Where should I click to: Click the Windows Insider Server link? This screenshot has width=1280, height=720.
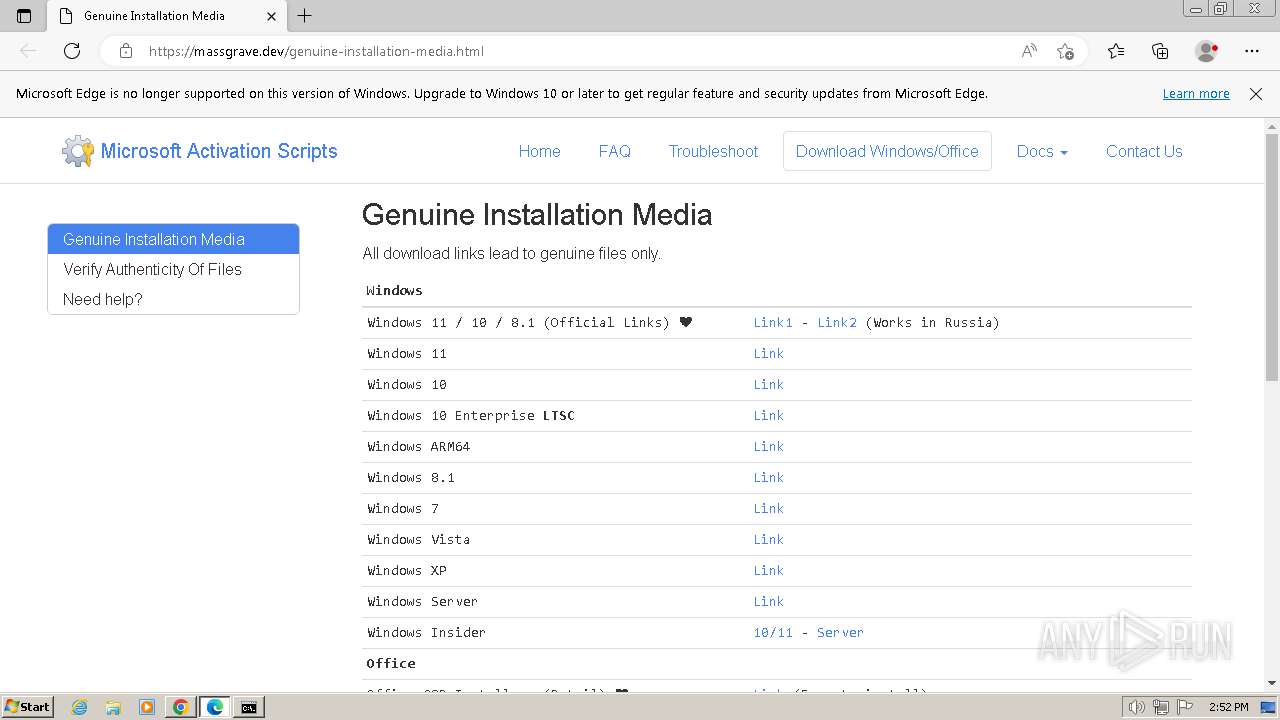pos(840,632)
